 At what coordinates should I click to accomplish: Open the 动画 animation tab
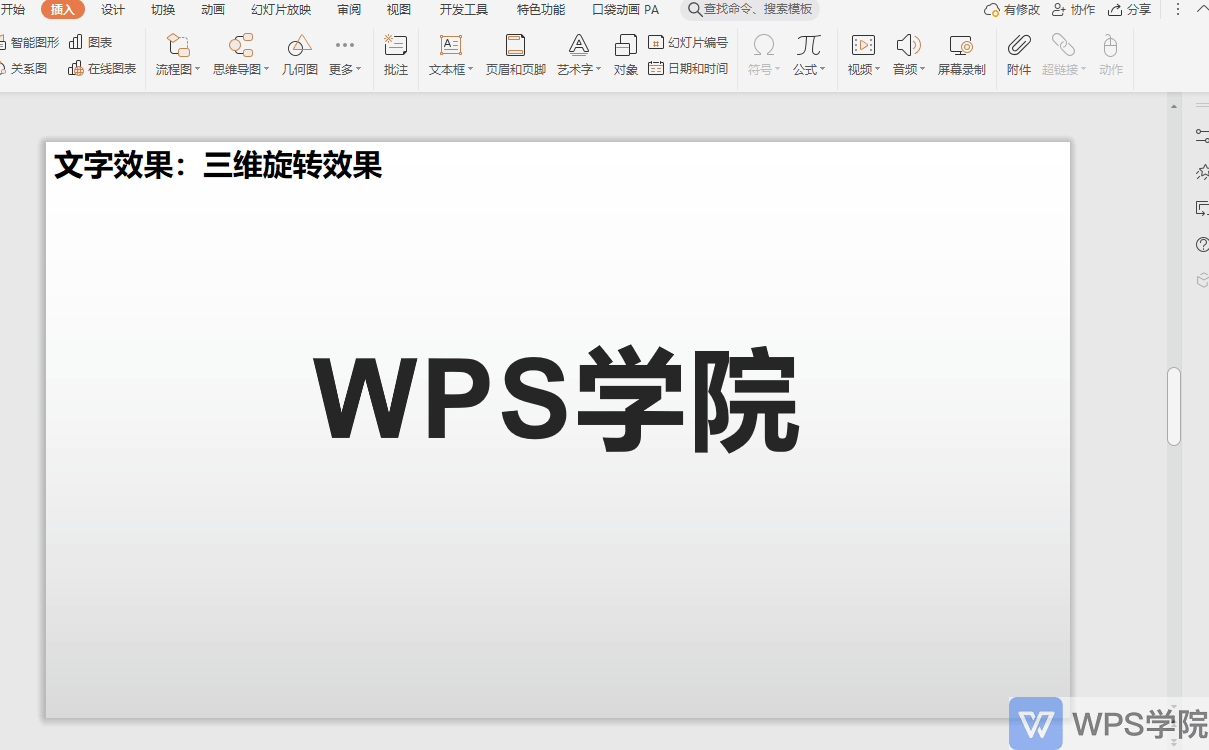pos(213,10)
